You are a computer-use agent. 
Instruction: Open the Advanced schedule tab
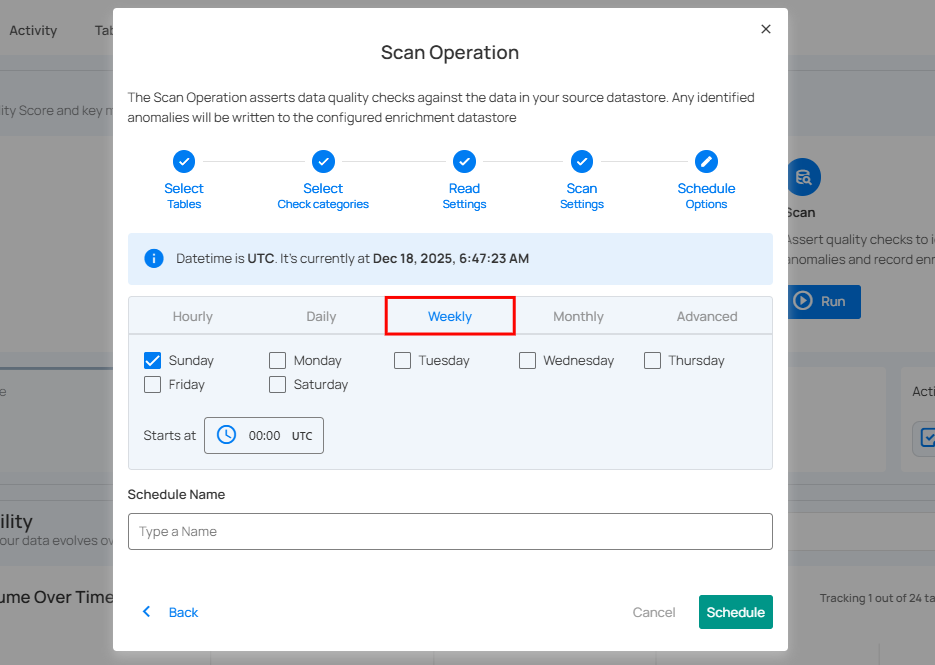pyautogui.click(x=706, y=316)
